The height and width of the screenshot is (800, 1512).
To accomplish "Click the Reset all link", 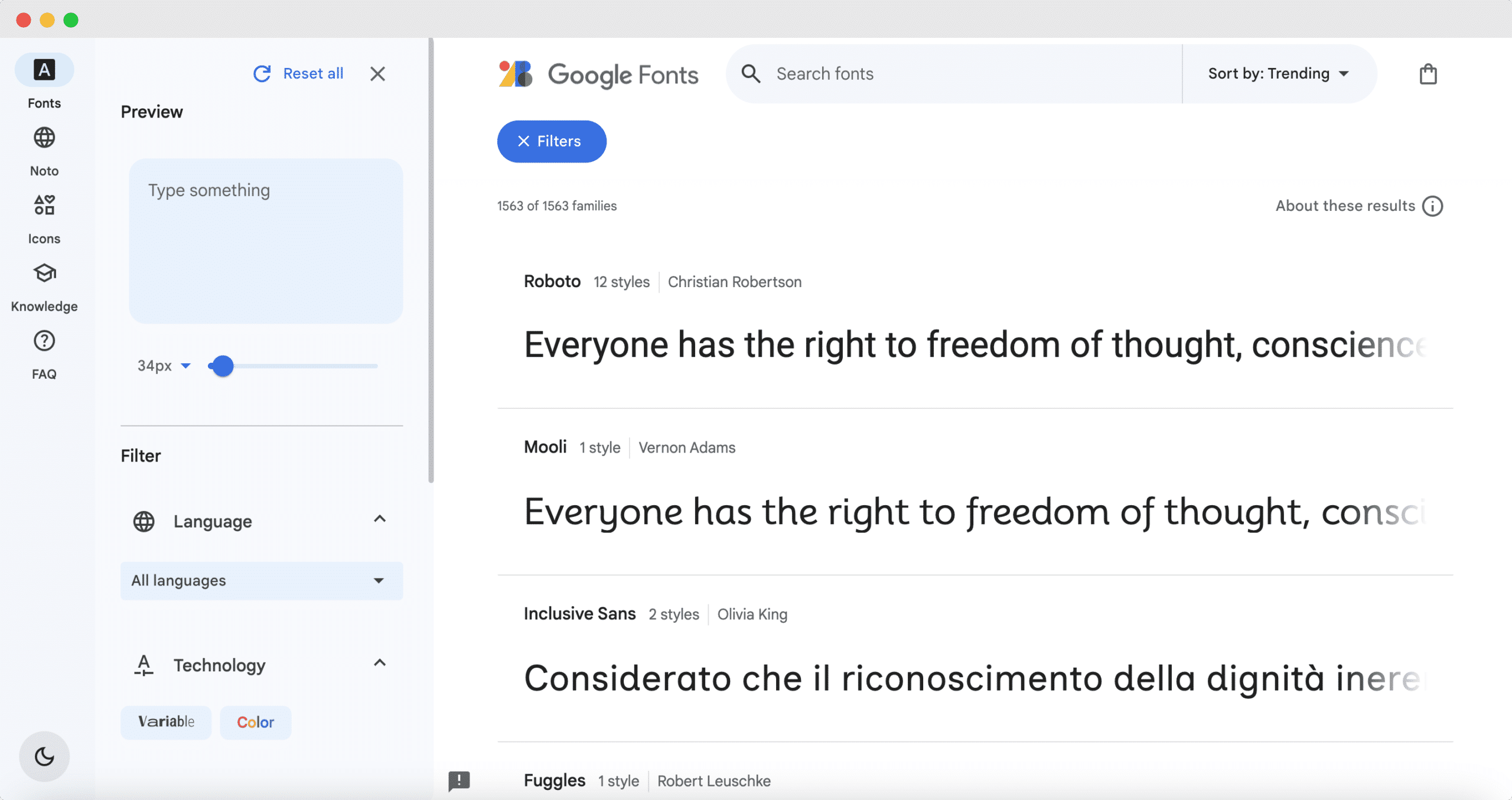I will [299, 74].
